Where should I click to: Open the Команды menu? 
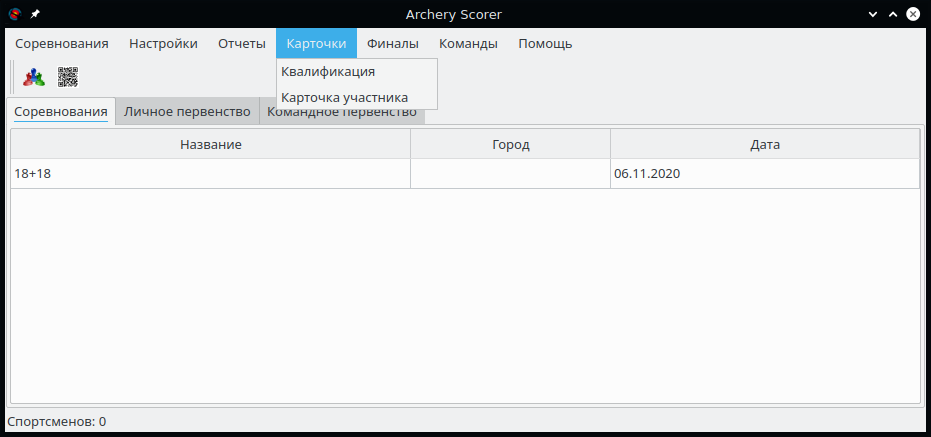point(468,44)
